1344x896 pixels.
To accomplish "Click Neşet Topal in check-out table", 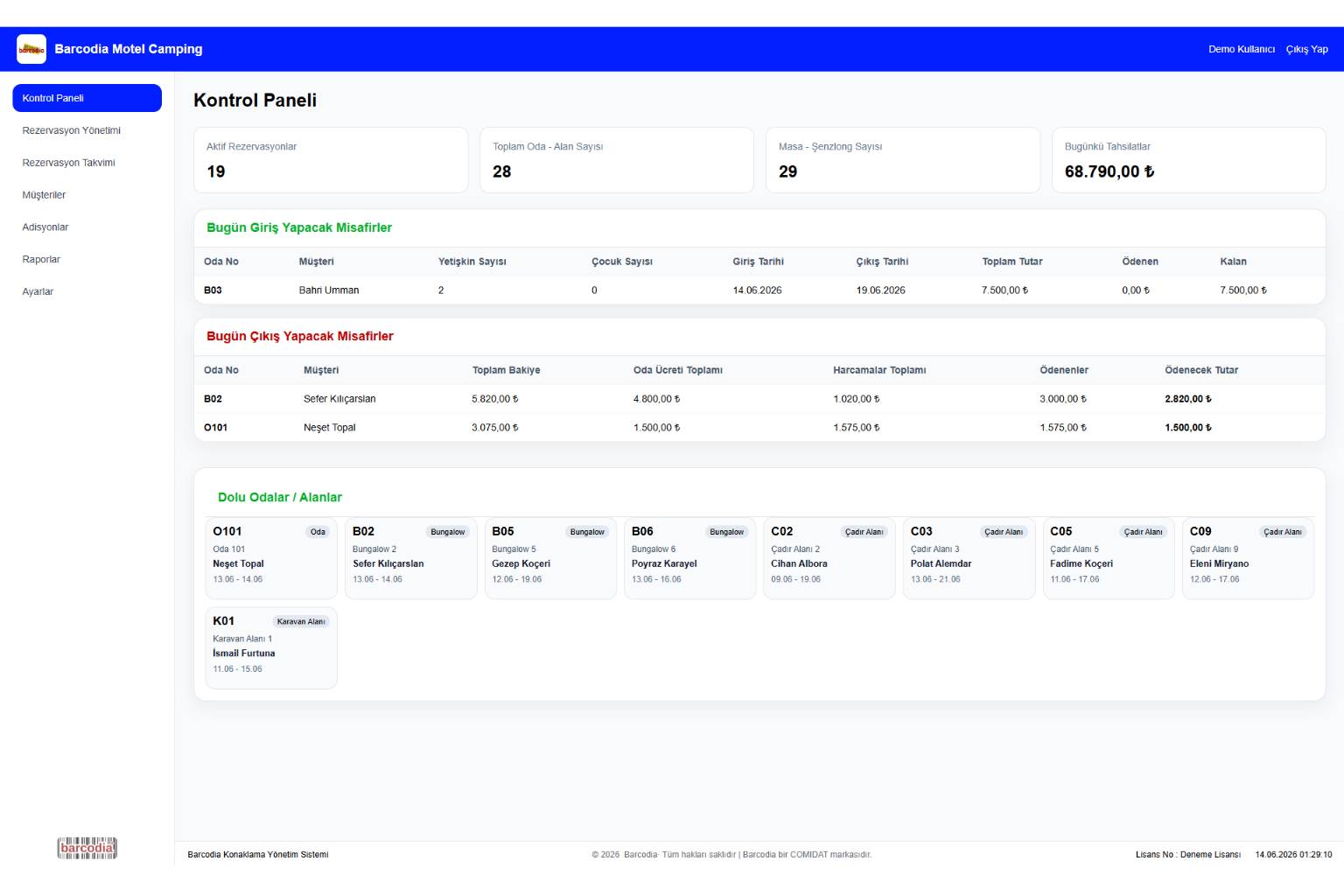I will 330,428.
